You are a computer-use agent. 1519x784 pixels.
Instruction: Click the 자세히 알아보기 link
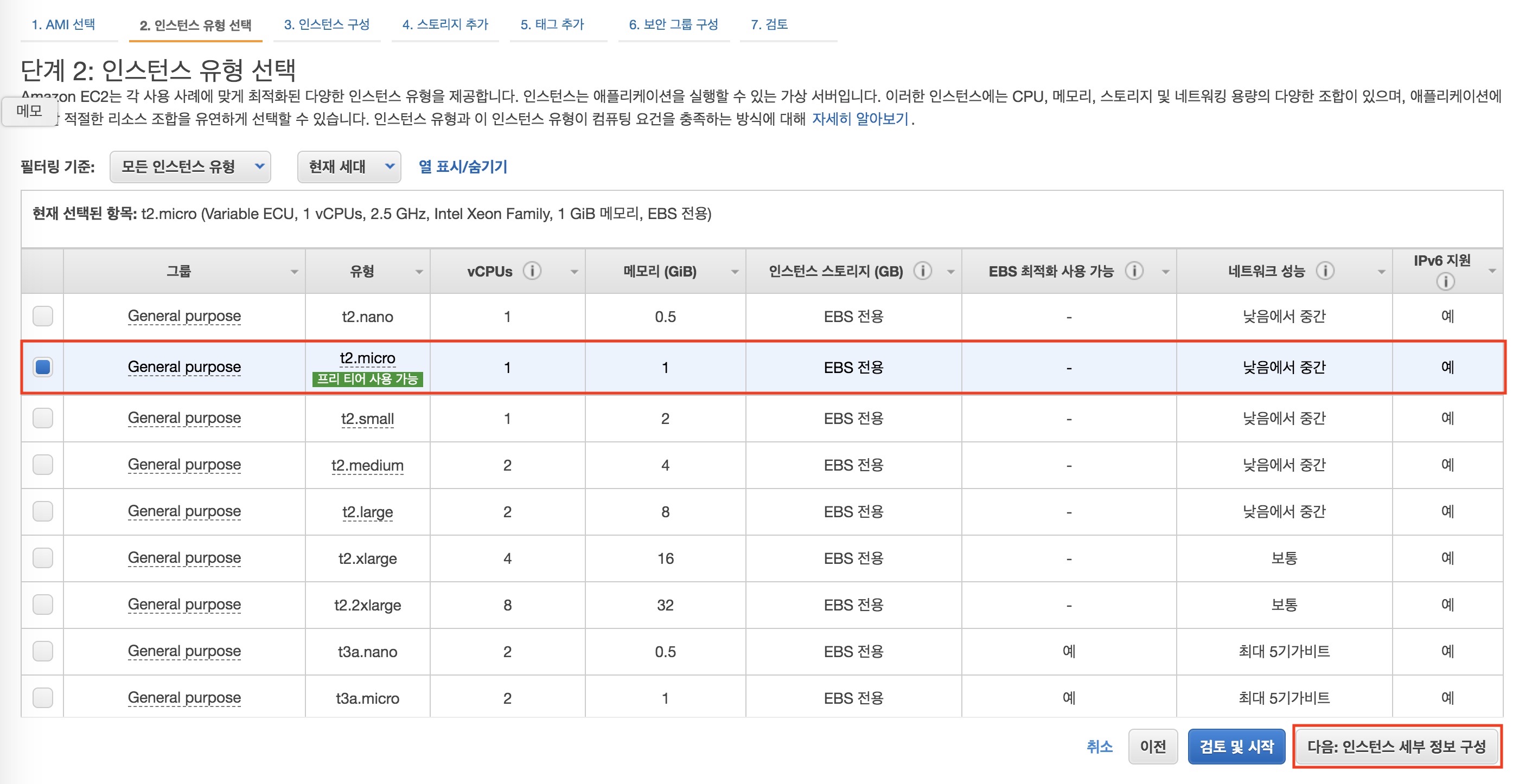click(860, 119)
